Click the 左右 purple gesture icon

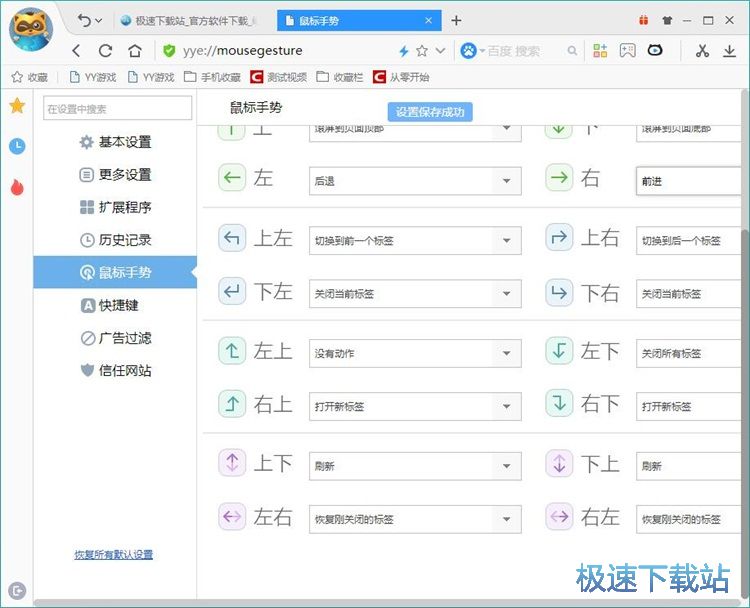232,517
